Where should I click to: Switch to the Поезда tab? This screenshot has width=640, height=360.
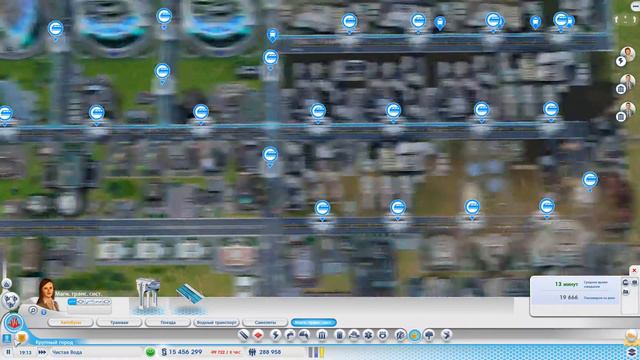click(x=168, y=322)
